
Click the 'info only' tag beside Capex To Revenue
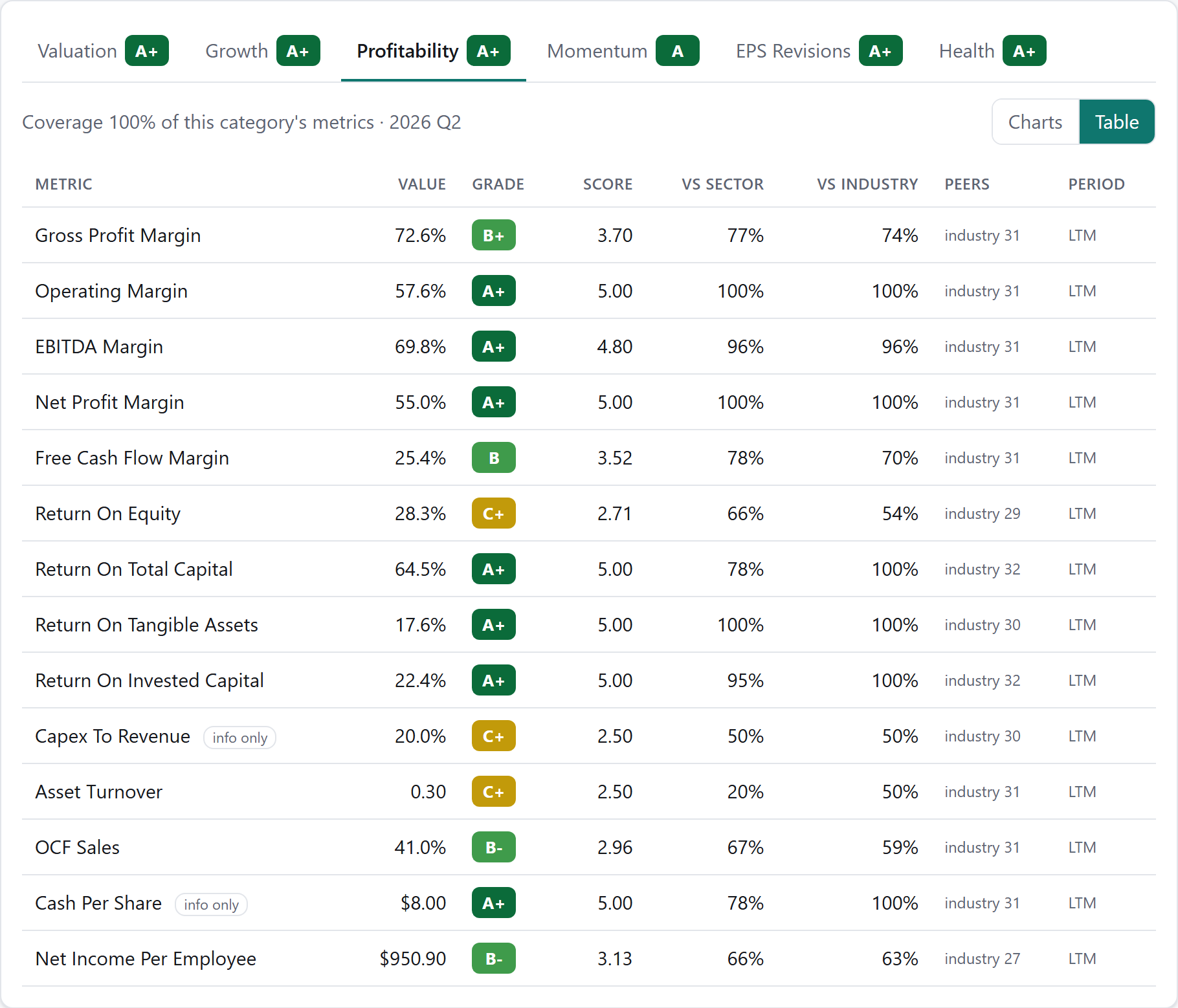coord(239,738)
